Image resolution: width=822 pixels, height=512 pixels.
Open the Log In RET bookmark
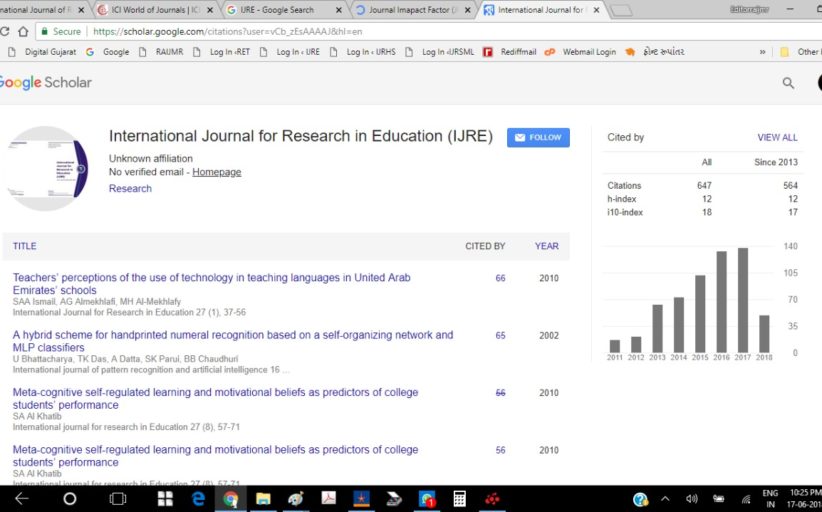point(221,52)
